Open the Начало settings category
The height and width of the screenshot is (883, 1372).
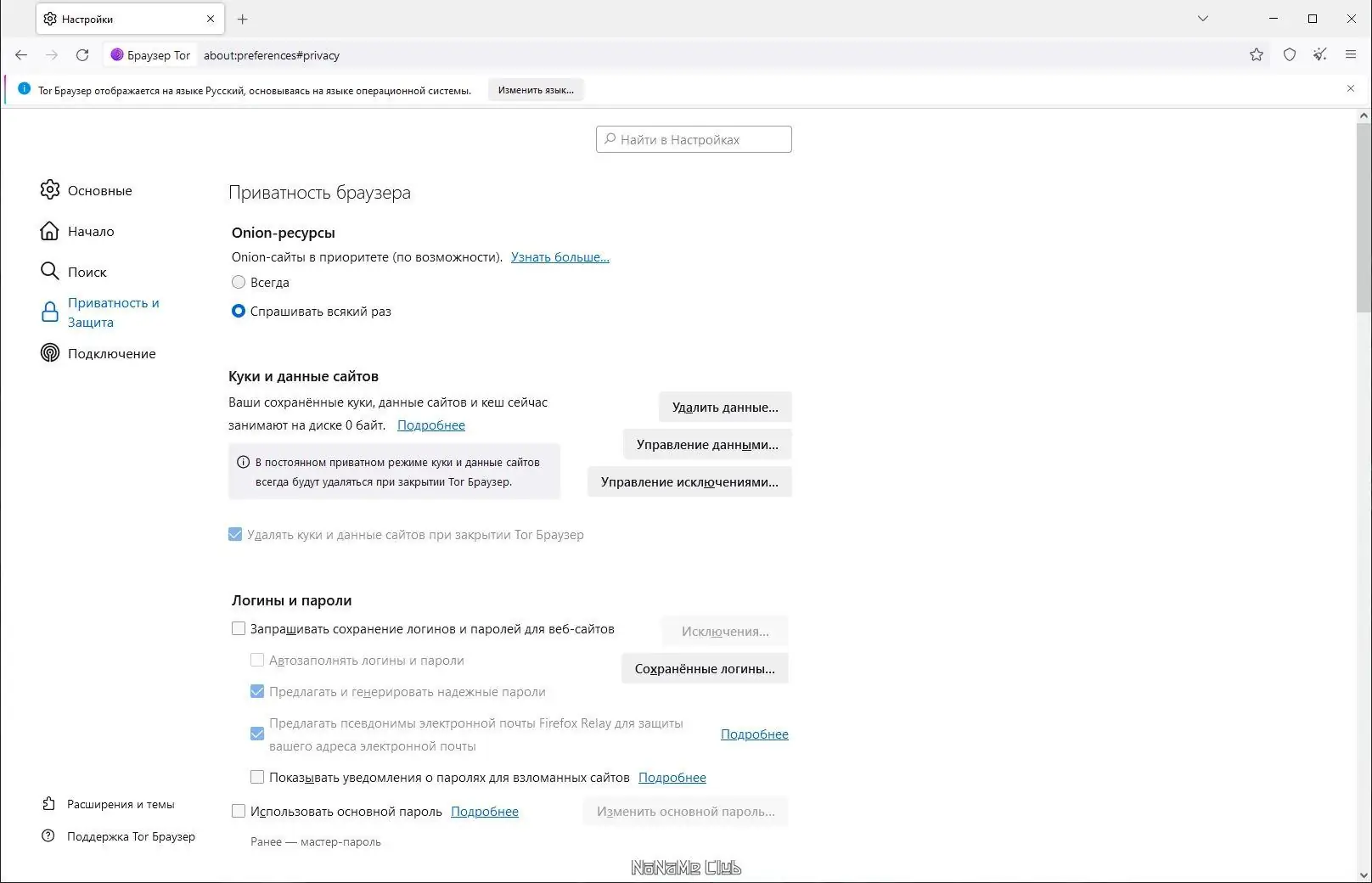point(91,231)
